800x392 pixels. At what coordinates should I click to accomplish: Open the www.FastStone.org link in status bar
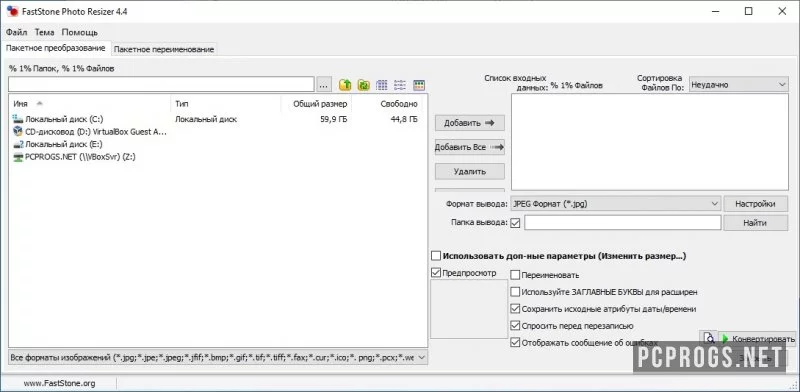click(x=59, y=383)
